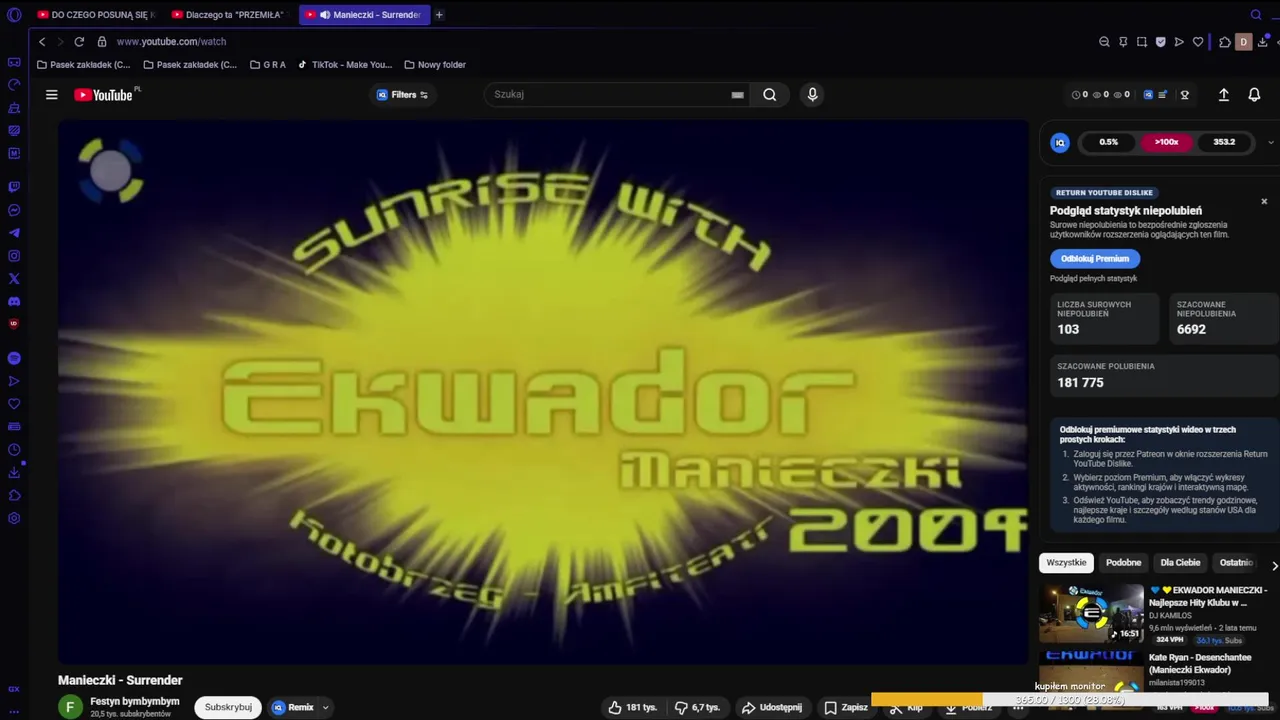Image resolution: width=1280 pixels, height=720 pixels.
Task: Select the Manieczki - Surrender tab
Action: point(365,15)
